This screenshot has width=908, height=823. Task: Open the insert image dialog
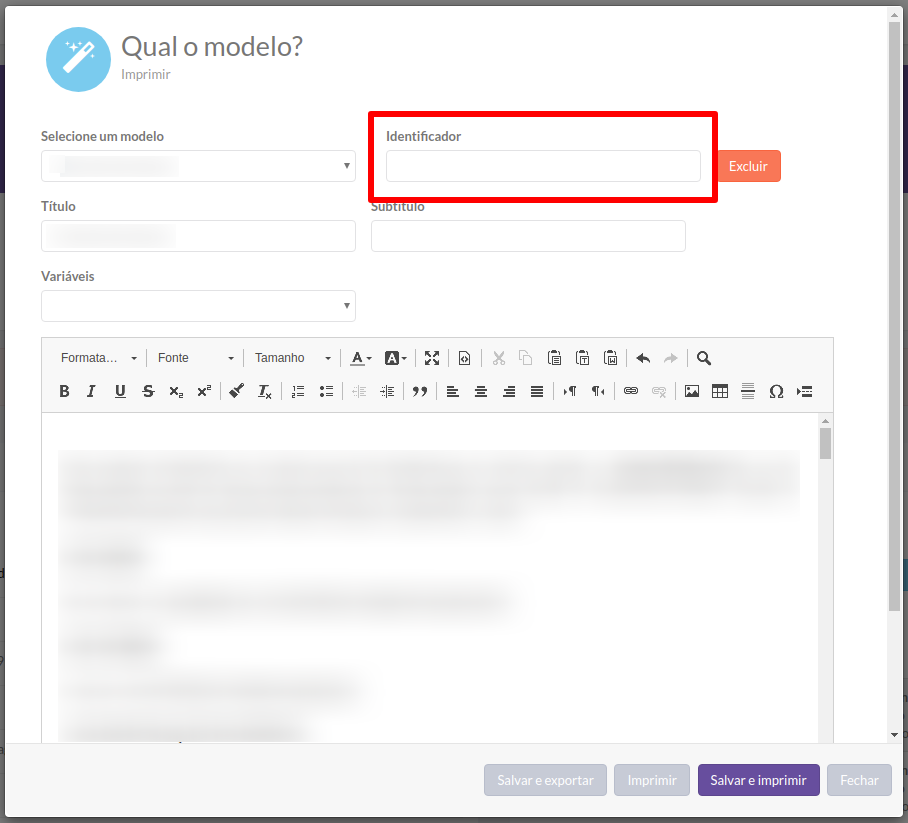click(691, 392)
